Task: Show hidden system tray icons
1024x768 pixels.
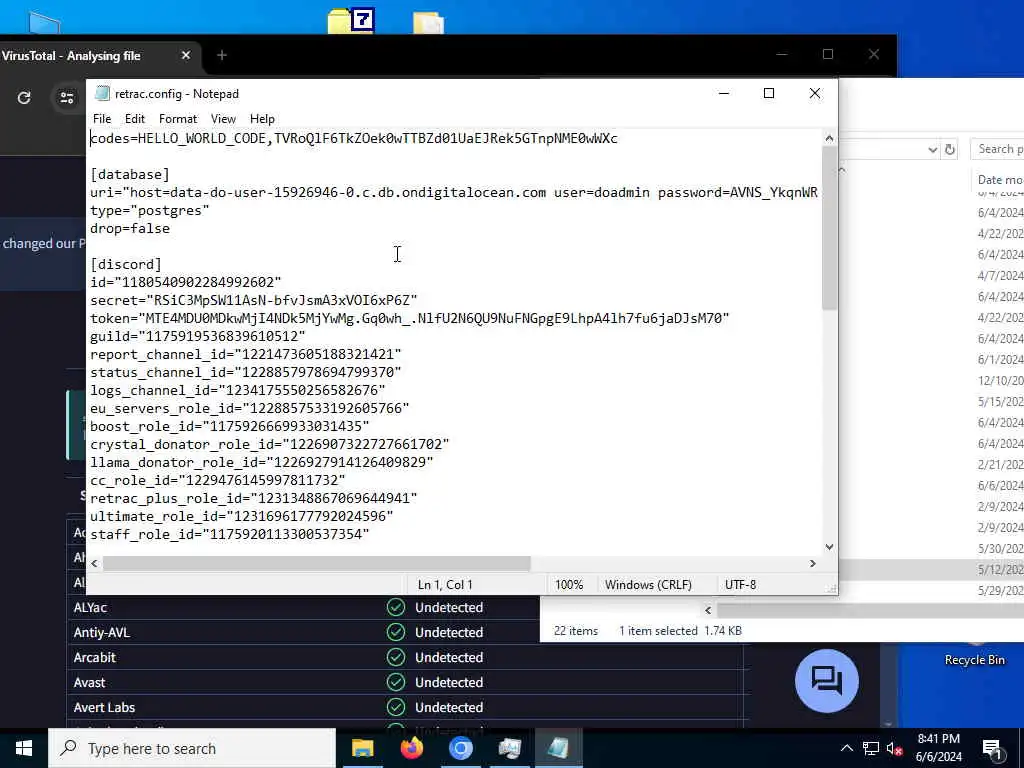Action: click(x=846, y=748)
